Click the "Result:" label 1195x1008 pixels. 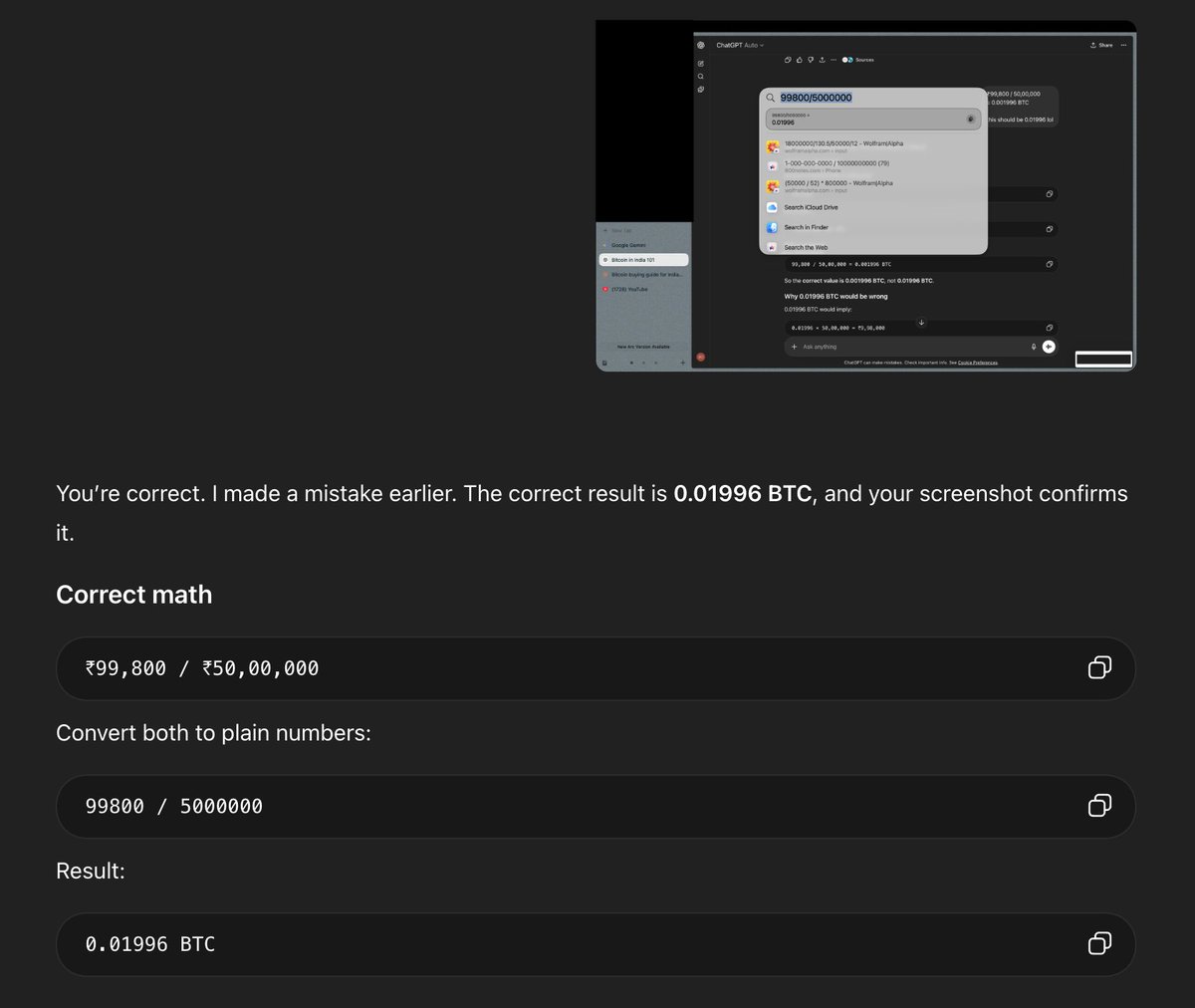(91, 871)
